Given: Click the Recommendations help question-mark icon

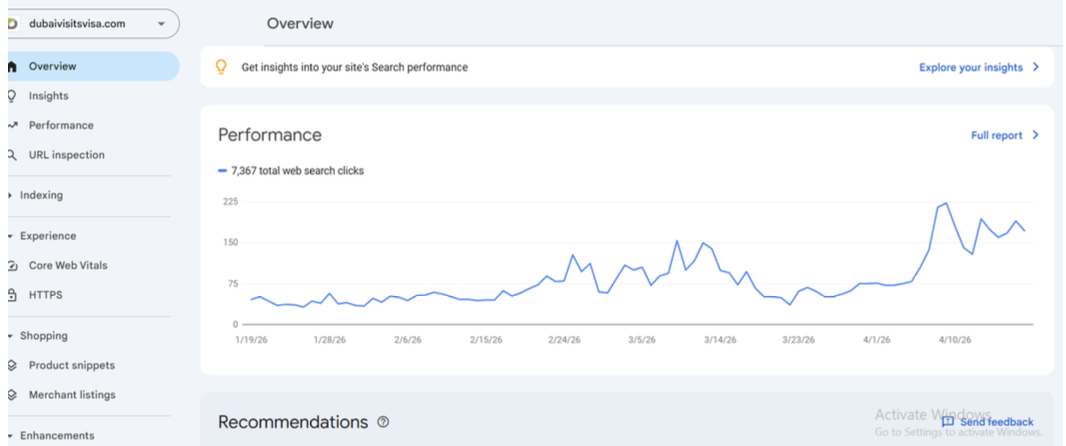Looking at the screenshot, I should pyautogui.click(x=383, y=422).
